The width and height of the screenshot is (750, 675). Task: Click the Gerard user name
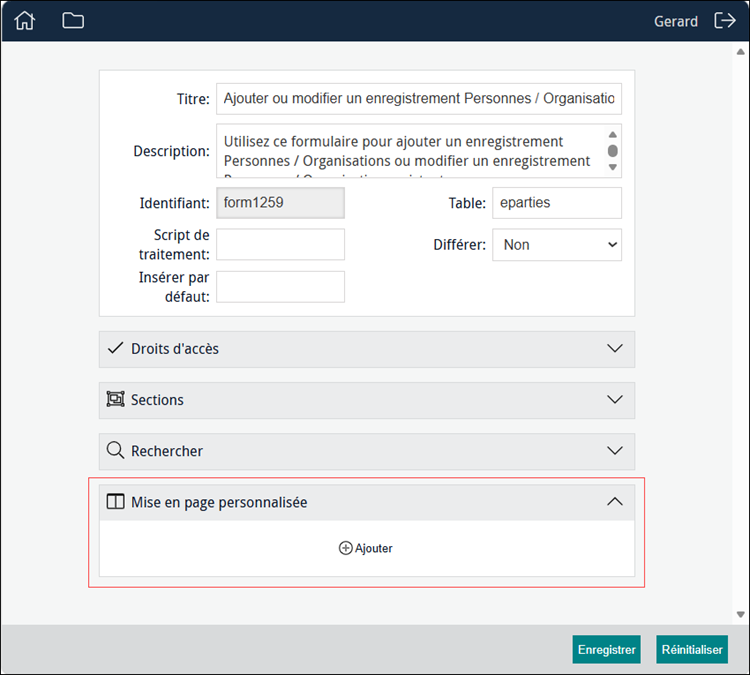(x=675, y=22)
